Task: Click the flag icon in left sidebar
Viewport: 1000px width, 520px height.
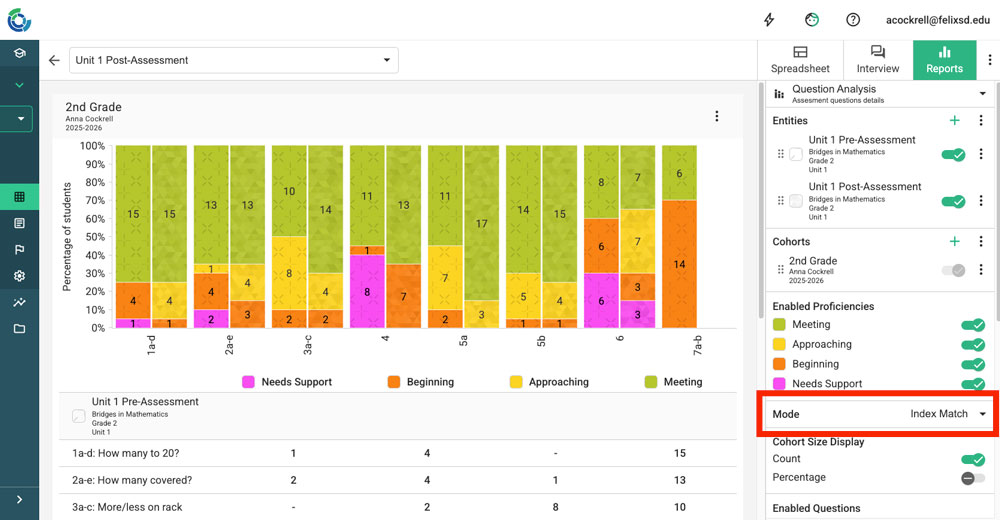Action: [x=19, y=249]
